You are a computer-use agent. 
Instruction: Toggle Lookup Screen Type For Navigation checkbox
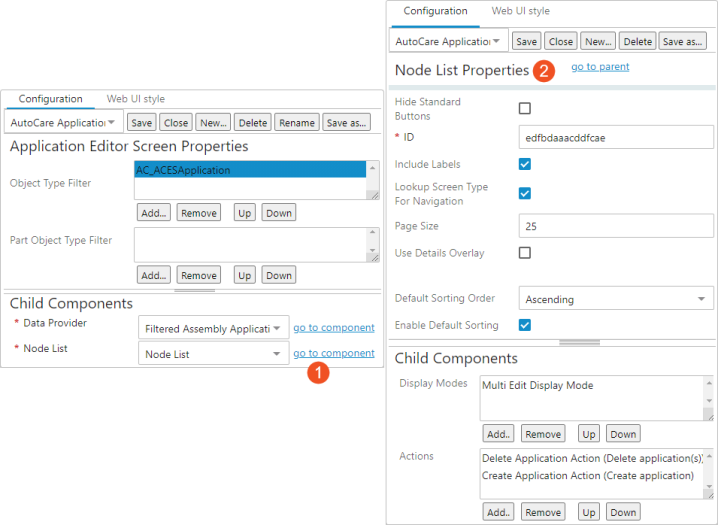point(525,193)
